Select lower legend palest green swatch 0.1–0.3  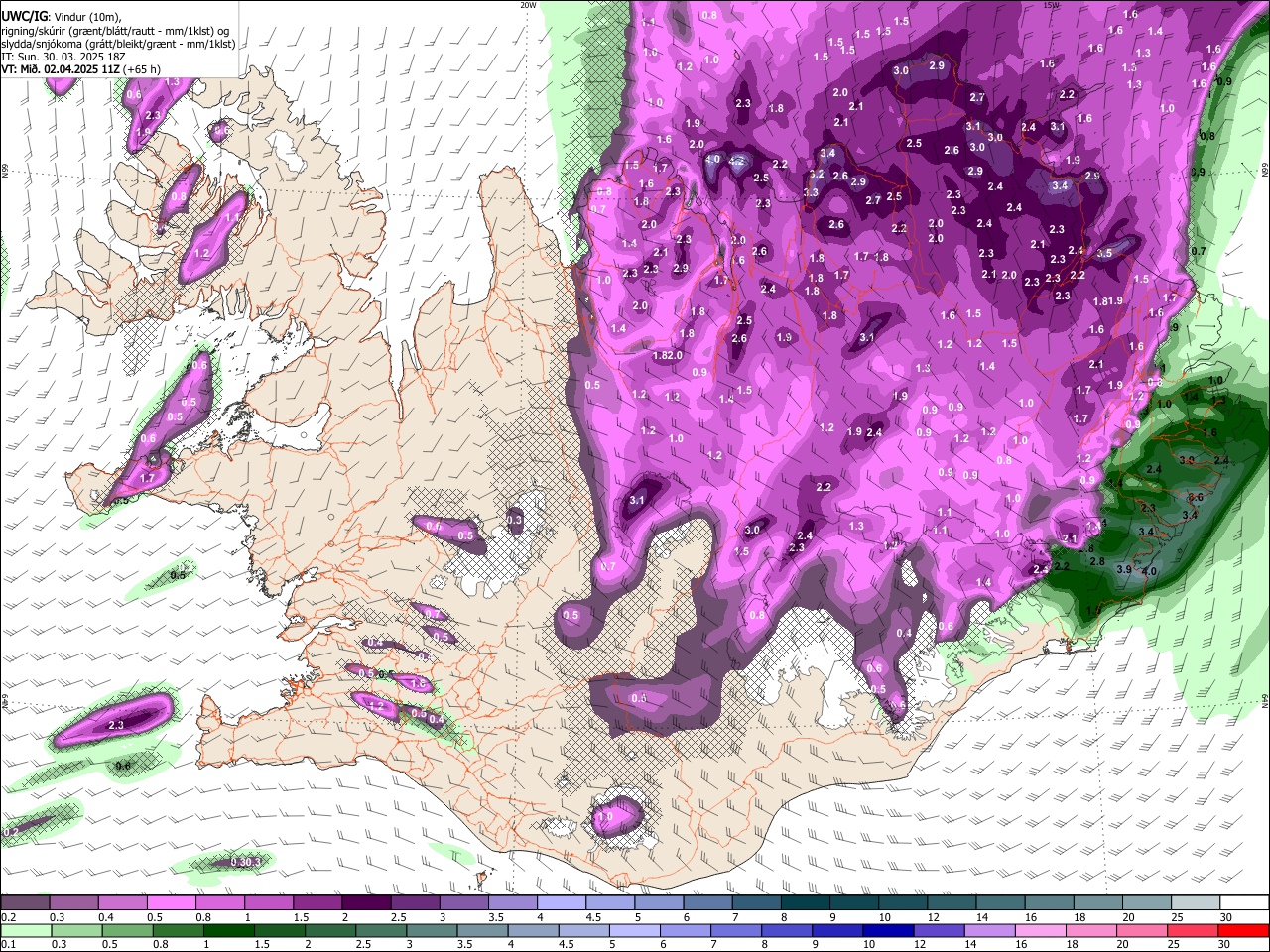tap(27, 930)
